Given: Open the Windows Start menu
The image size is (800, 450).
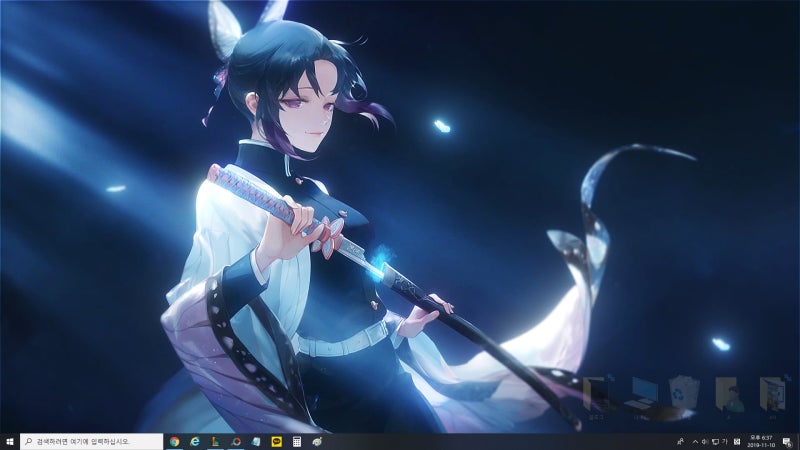Looking at the screenshot, I should [10, 442].
